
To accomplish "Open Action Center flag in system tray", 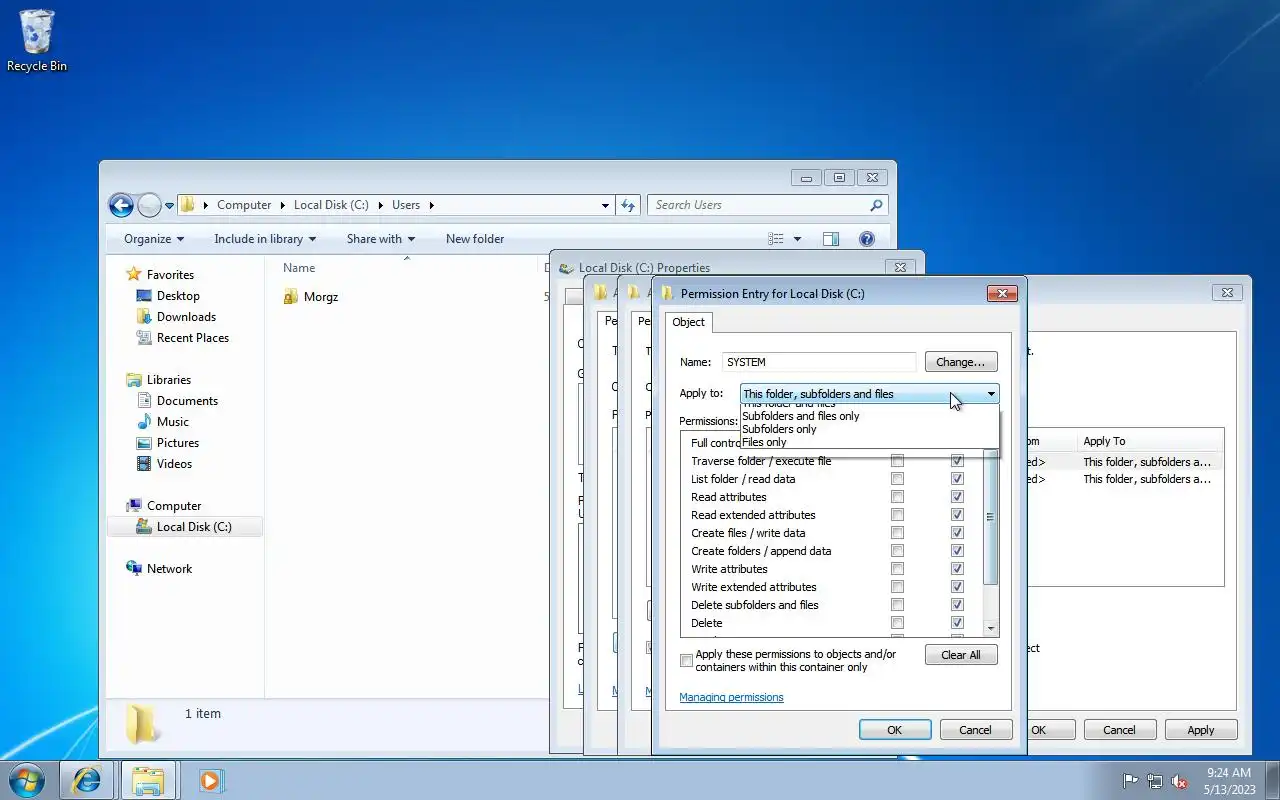I will (x=1130, y=781).
